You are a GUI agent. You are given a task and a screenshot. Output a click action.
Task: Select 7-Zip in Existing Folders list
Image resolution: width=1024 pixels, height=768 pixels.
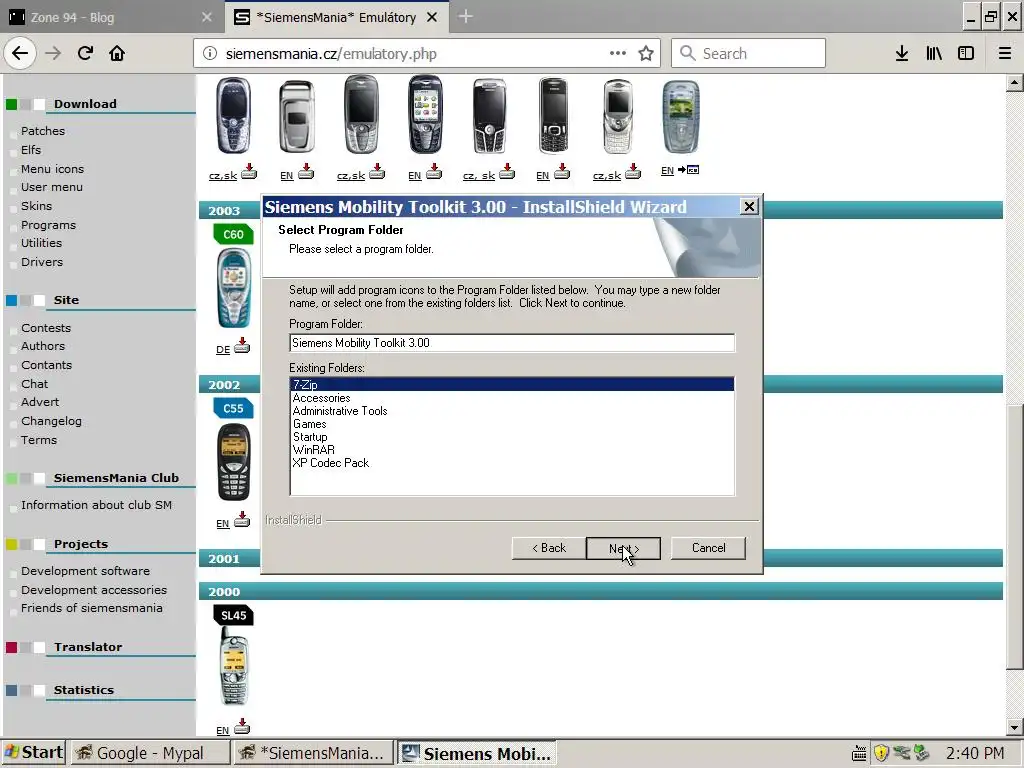click(512, 385)
